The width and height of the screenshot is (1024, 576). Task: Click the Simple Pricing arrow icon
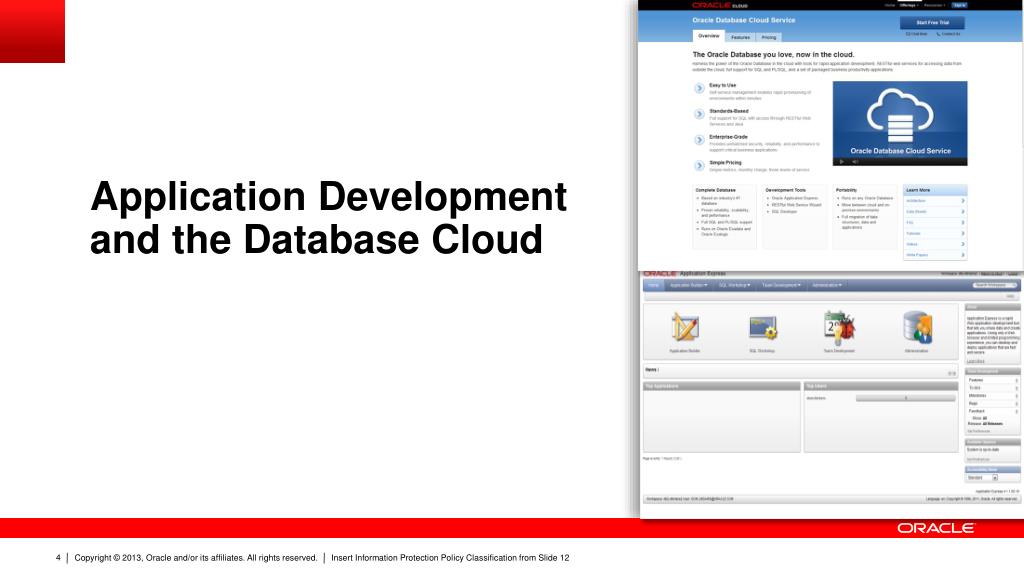(699, 165)
